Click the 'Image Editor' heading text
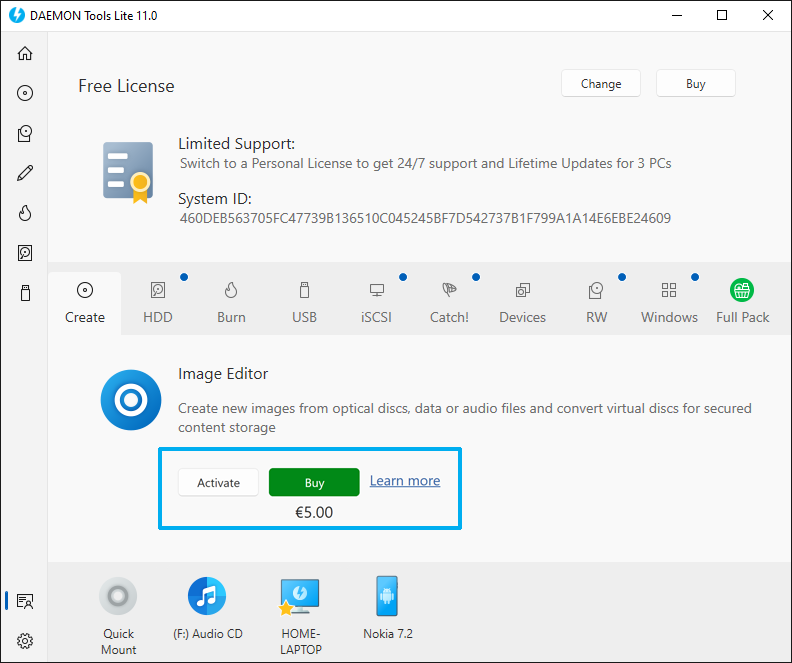This screenshot has width=792, height=663. 223,374
